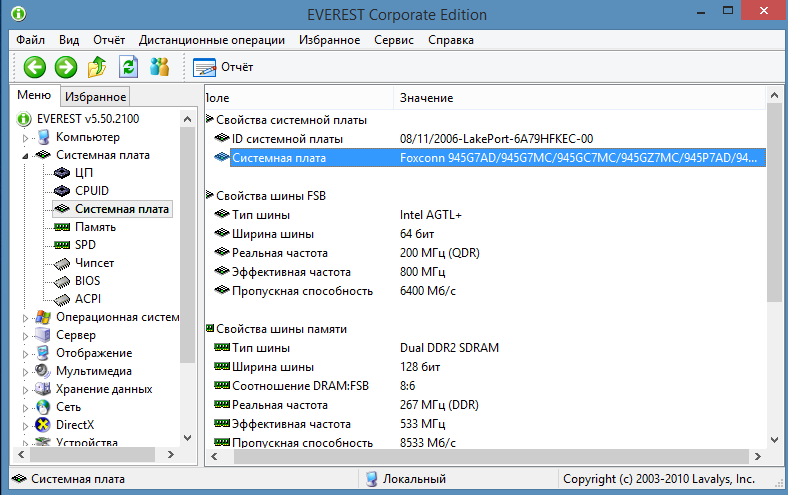Open the Файл menu
The image size is (788, 495).
coord(30,40)
